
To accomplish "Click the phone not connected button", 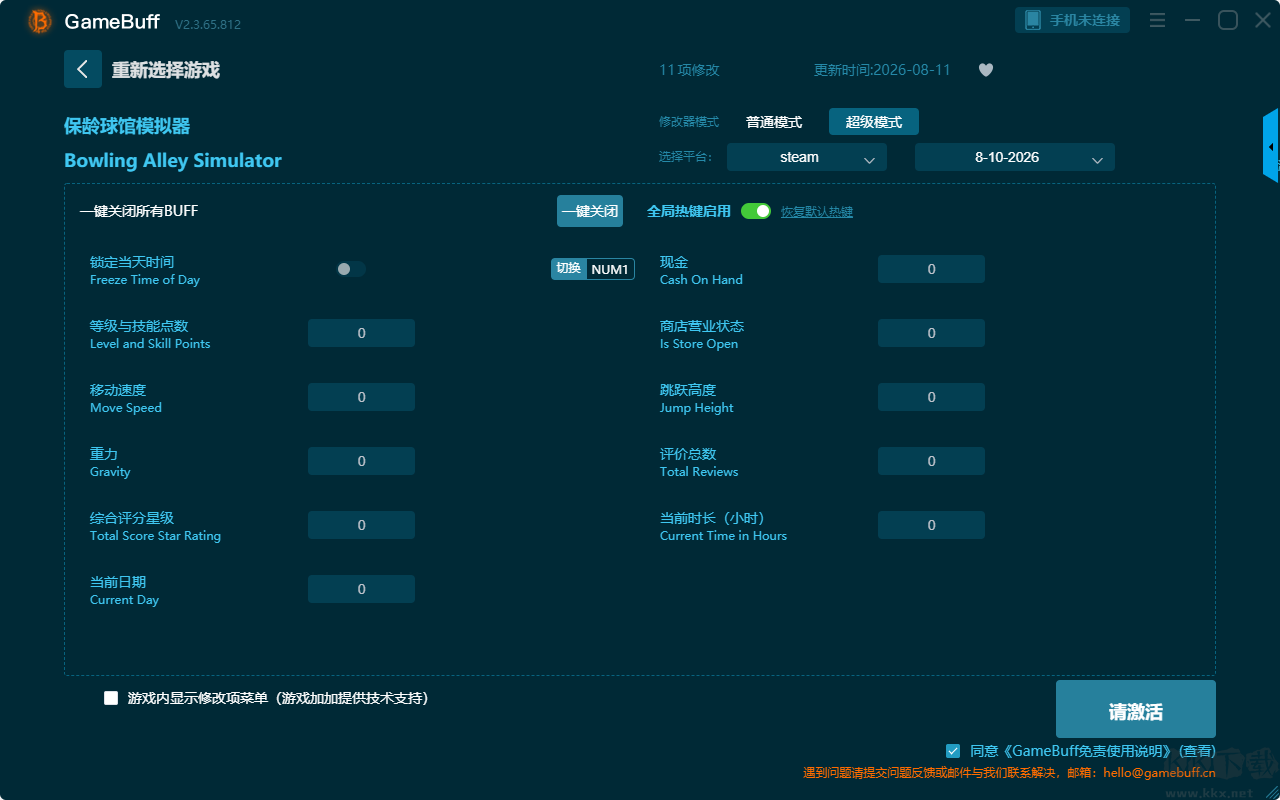I will (1074, 20).
